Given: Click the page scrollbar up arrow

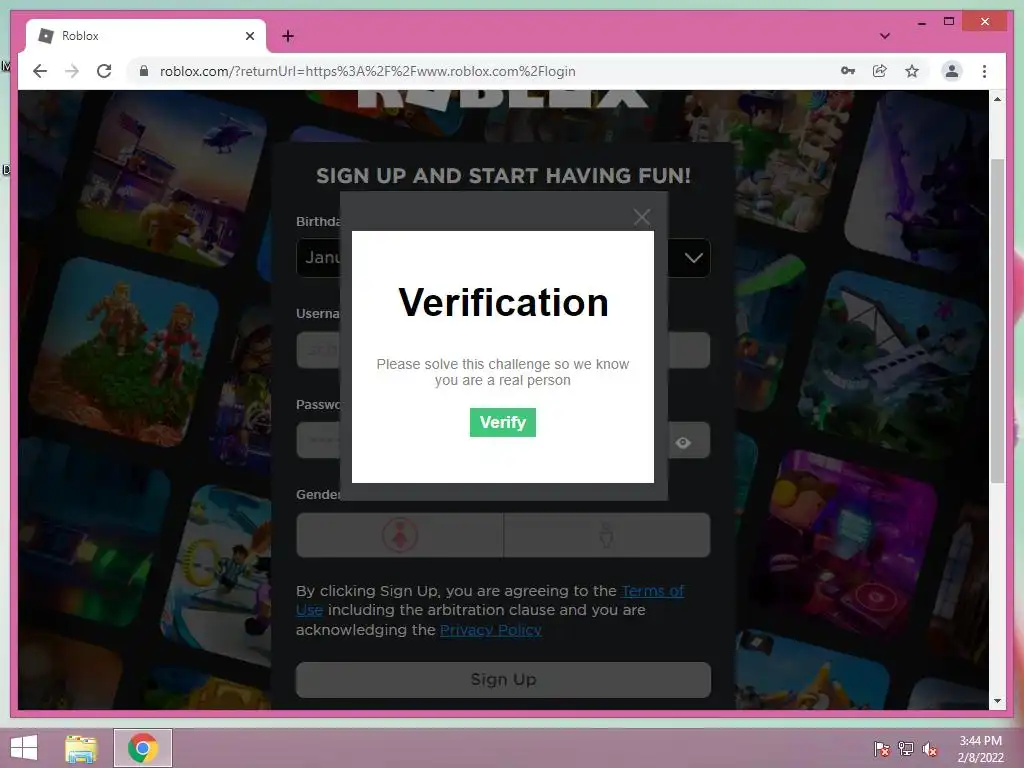Looking at the screenshot, I should coord(997,99).
